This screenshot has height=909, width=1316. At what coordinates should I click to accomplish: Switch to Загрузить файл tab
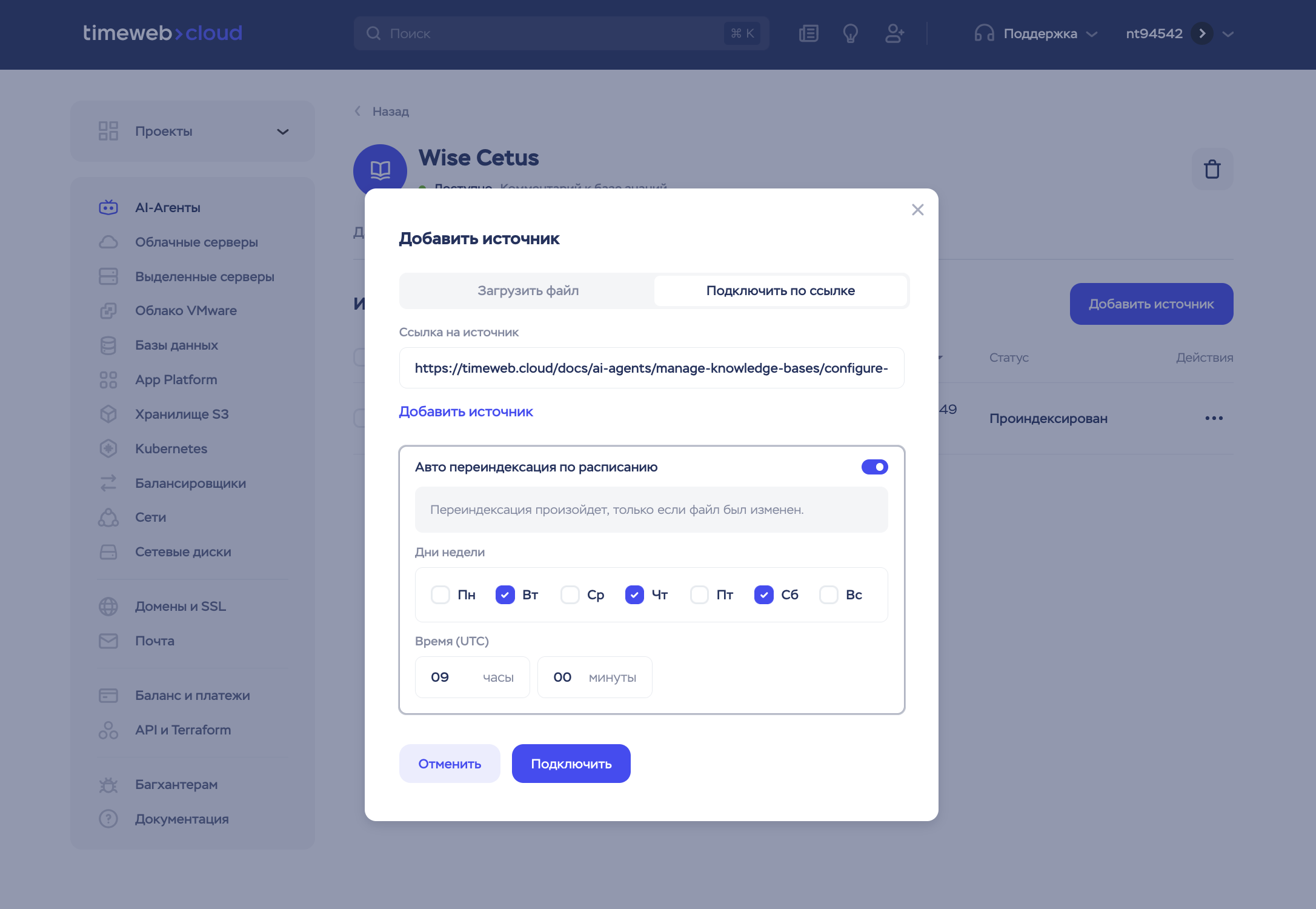528,290
